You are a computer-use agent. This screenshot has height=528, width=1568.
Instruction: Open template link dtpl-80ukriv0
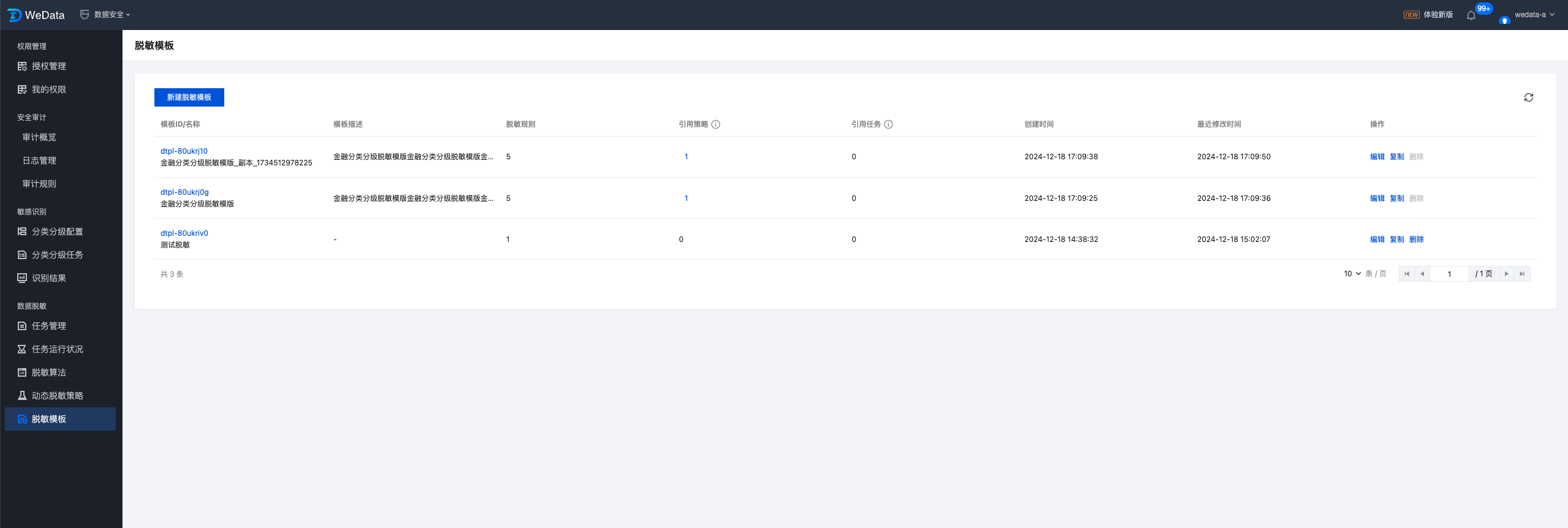184,233
